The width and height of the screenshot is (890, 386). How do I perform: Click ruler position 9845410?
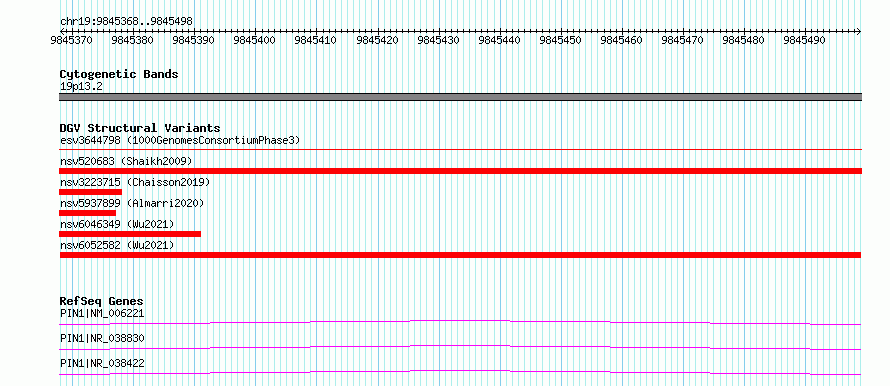click(x=316, y=40)
